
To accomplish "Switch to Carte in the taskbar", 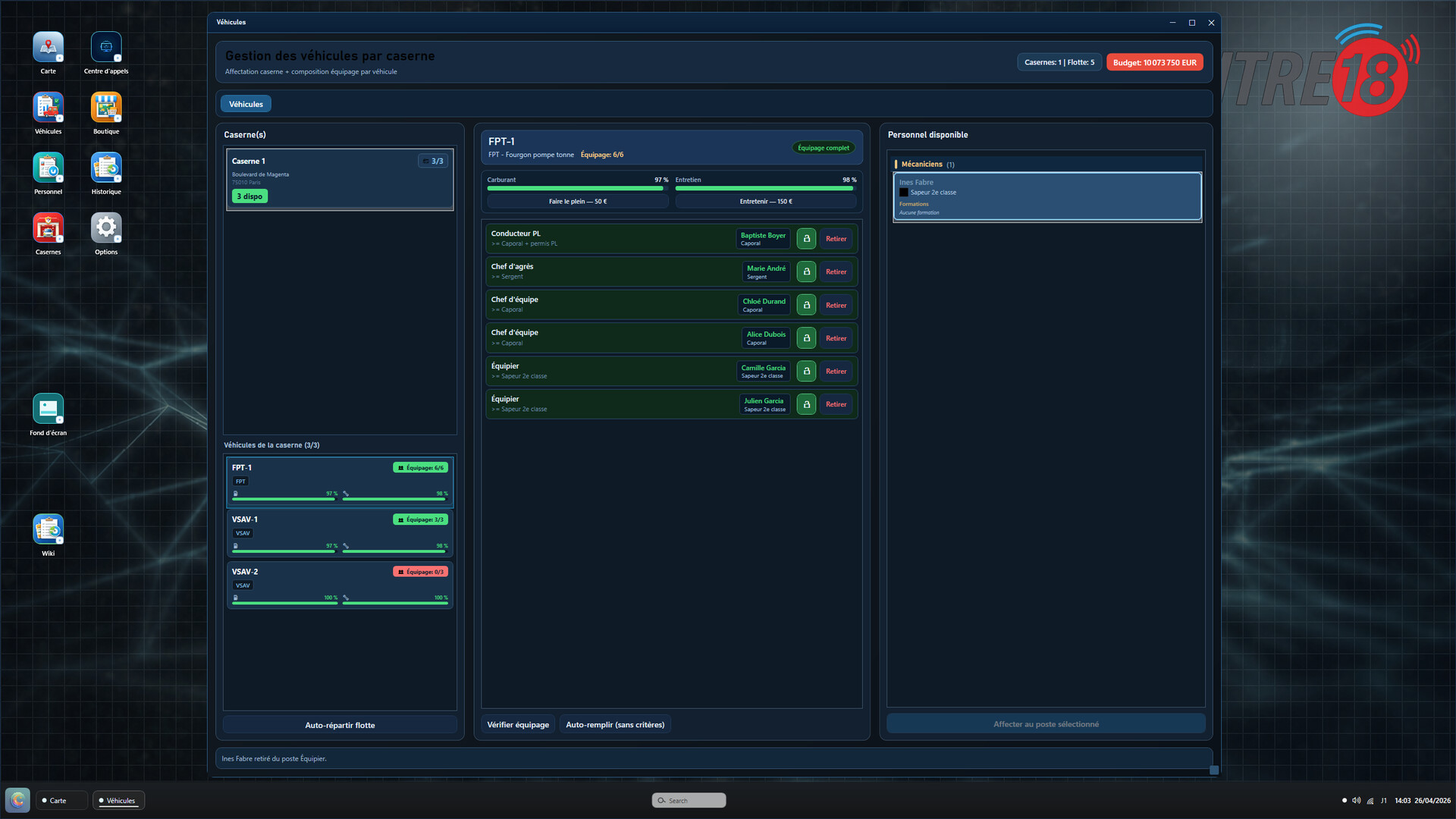I will [61, 801].
